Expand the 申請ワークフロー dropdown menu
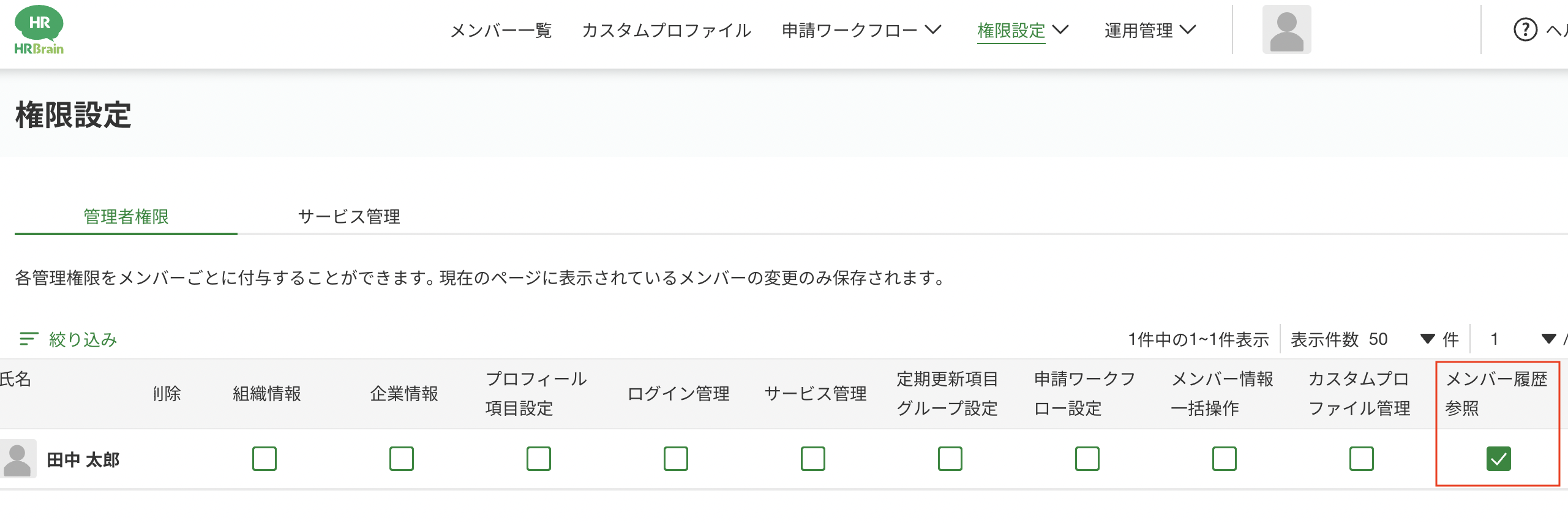 [861, 30]
